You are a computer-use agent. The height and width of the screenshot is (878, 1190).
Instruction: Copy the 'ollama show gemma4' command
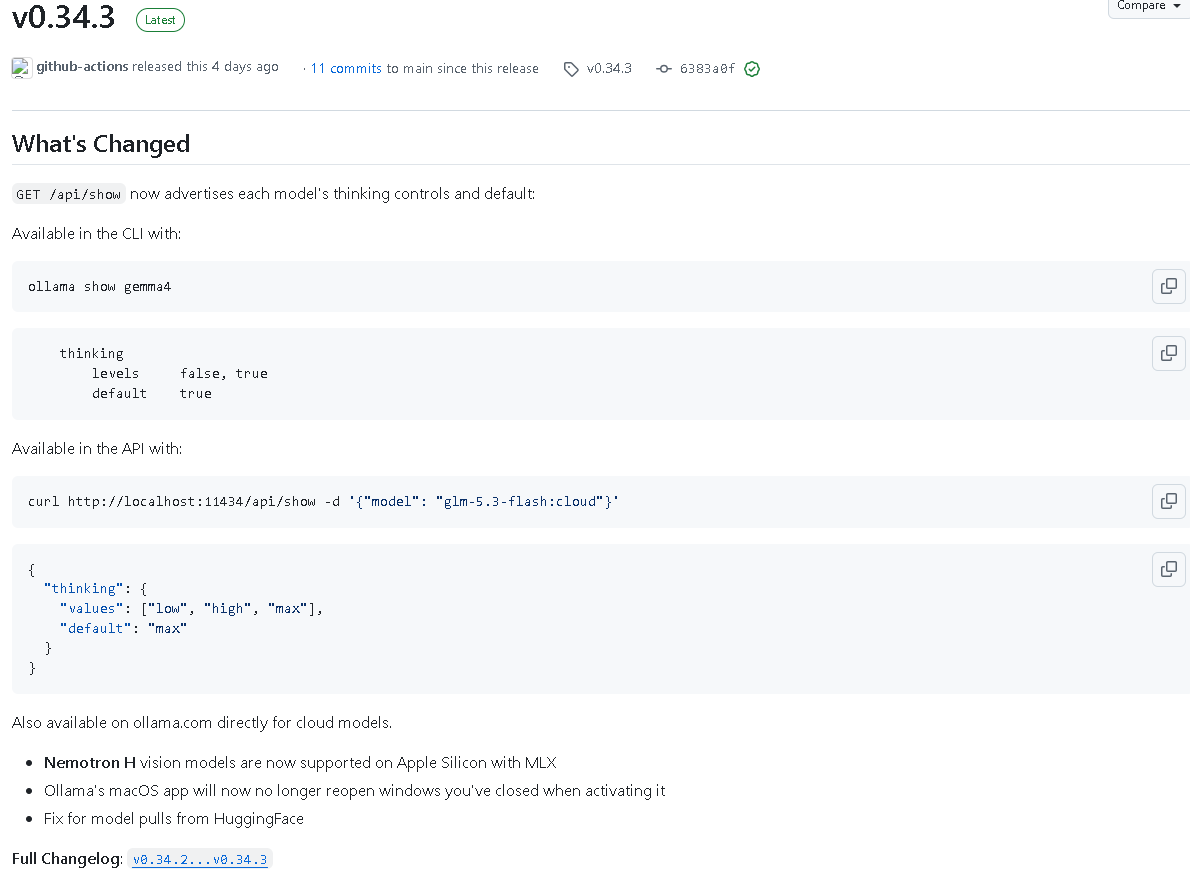[x=1169, y=286]
